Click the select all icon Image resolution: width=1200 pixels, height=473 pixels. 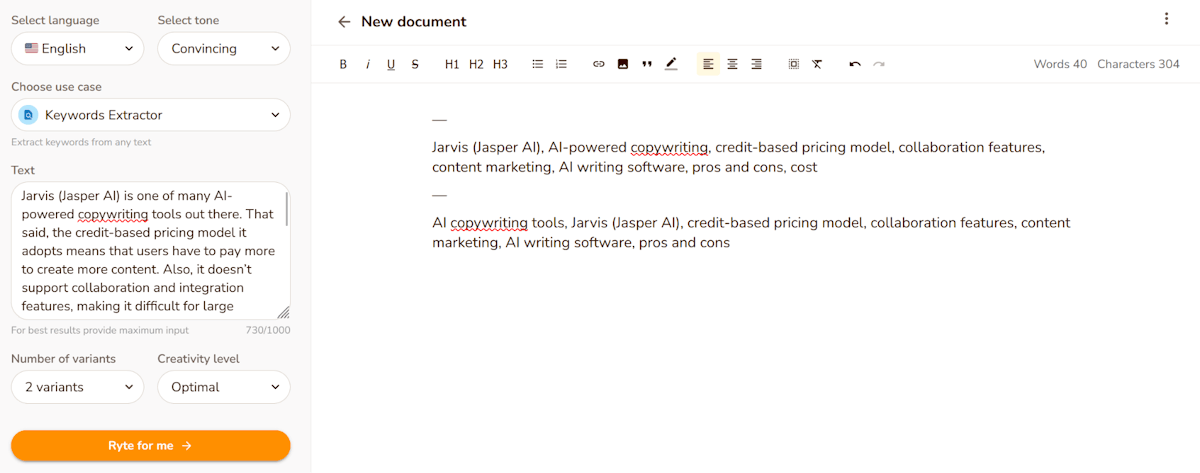pos(793,64)
